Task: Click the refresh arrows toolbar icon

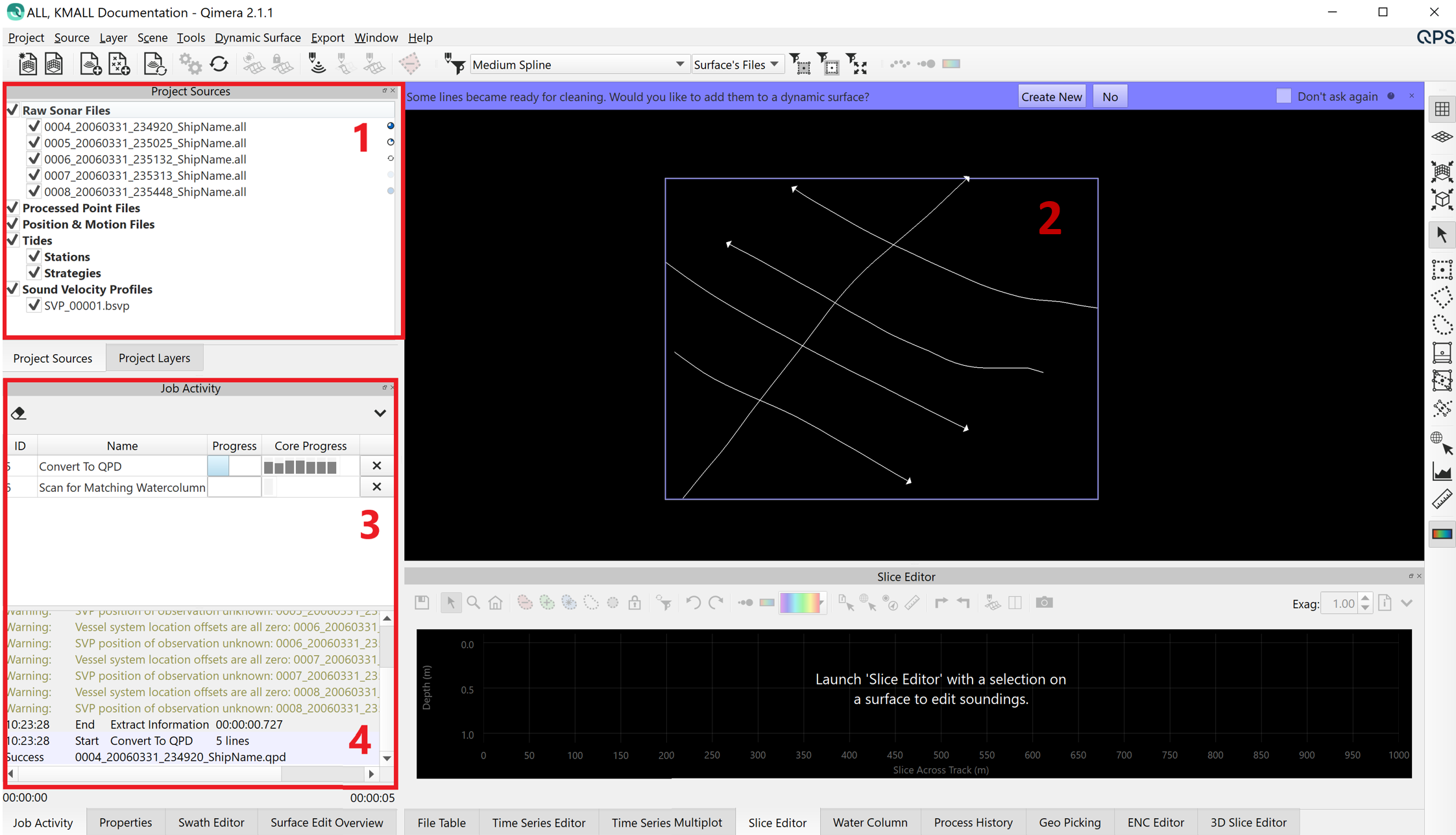Action: (219, 64)
